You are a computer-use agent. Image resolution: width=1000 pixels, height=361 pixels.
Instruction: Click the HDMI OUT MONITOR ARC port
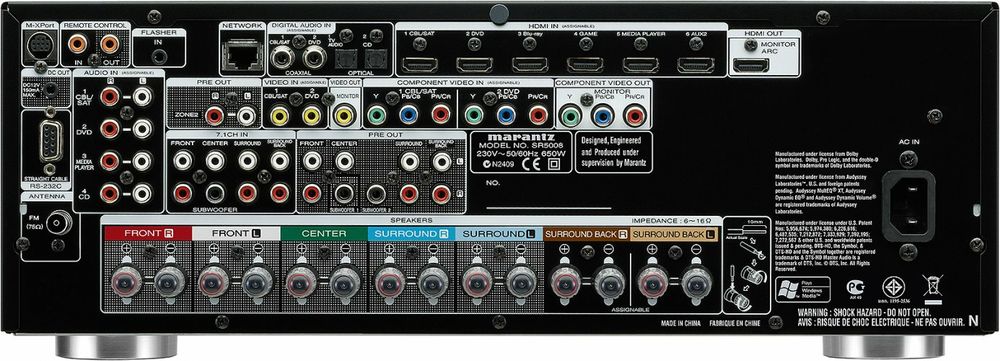pos(751,65)
